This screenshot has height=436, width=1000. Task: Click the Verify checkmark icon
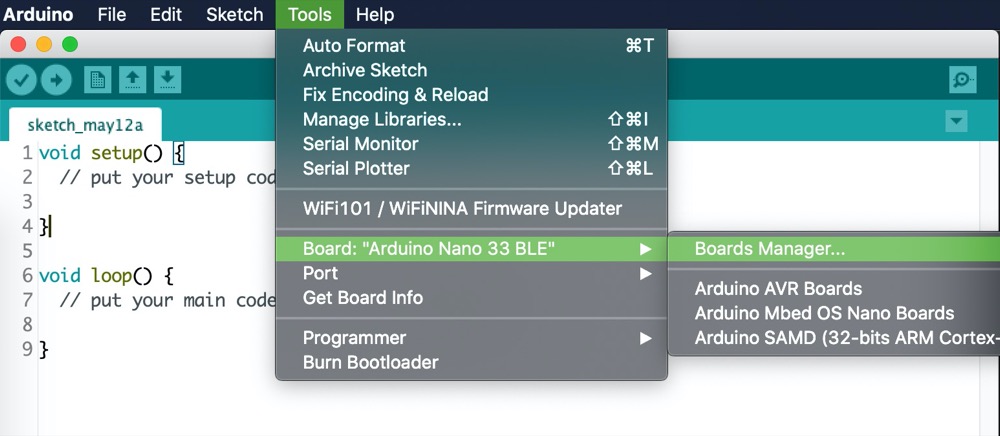click(21, 80)
